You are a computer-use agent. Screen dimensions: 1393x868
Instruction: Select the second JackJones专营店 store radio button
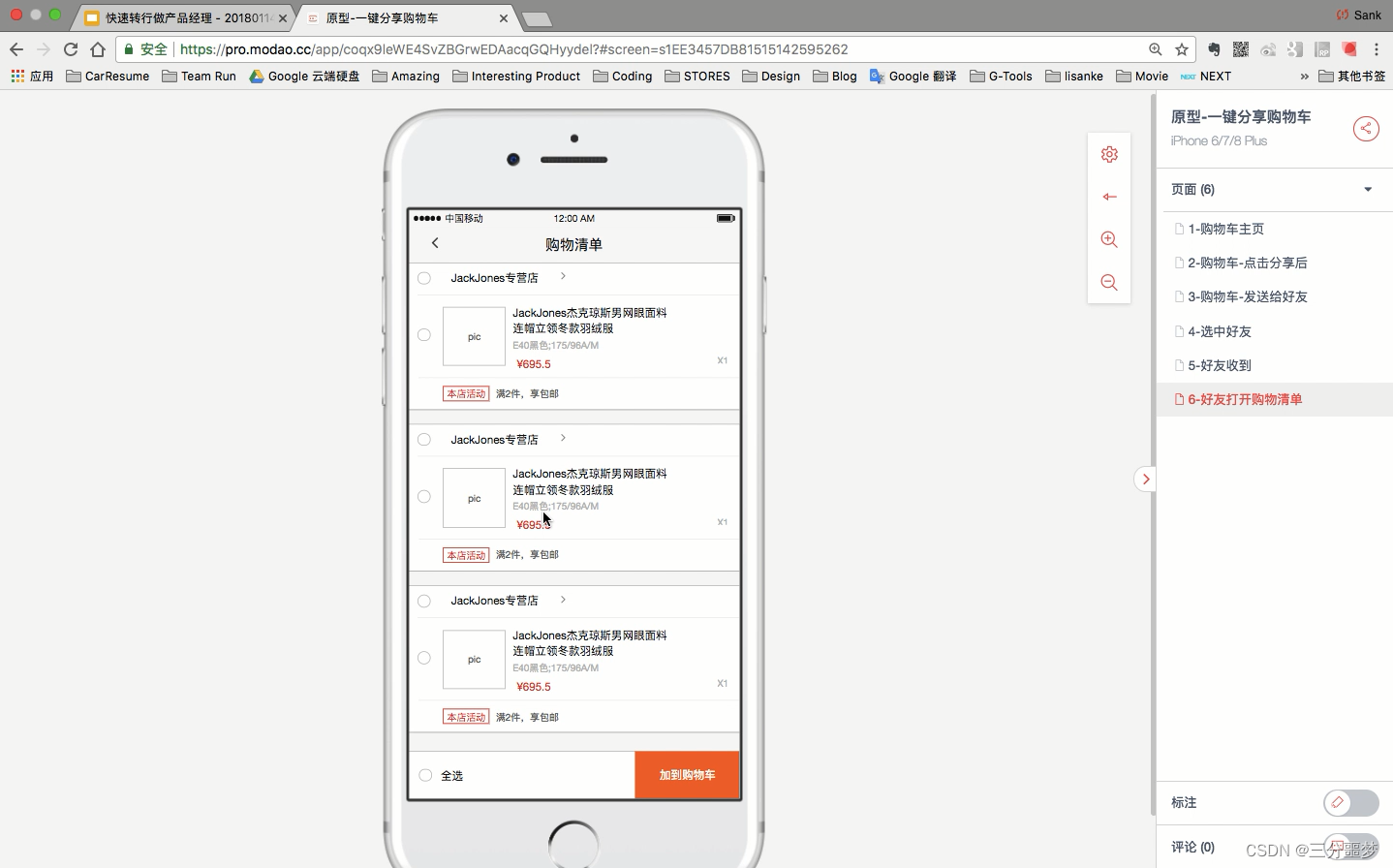pos(424,440)
